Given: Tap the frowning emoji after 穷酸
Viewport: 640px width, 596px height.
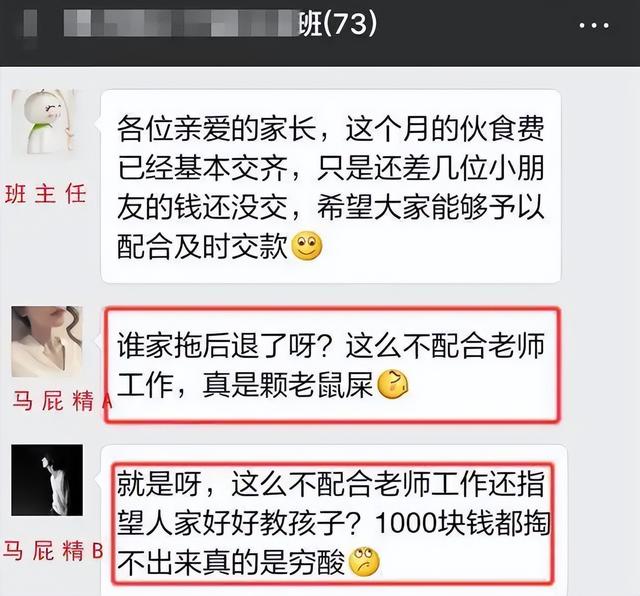Looking at the screenshot, I should click(x=364, y=562).
